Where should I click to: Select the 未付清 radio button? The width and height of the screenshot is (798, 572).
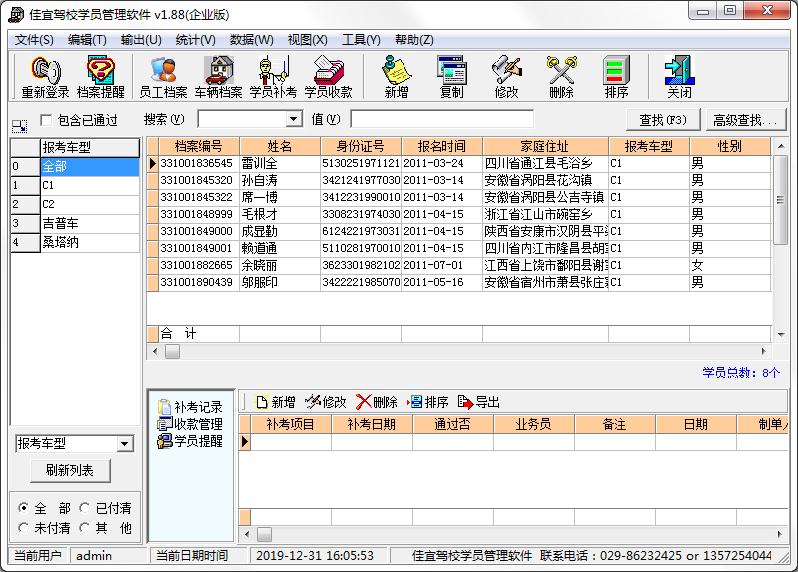(23, 528)
